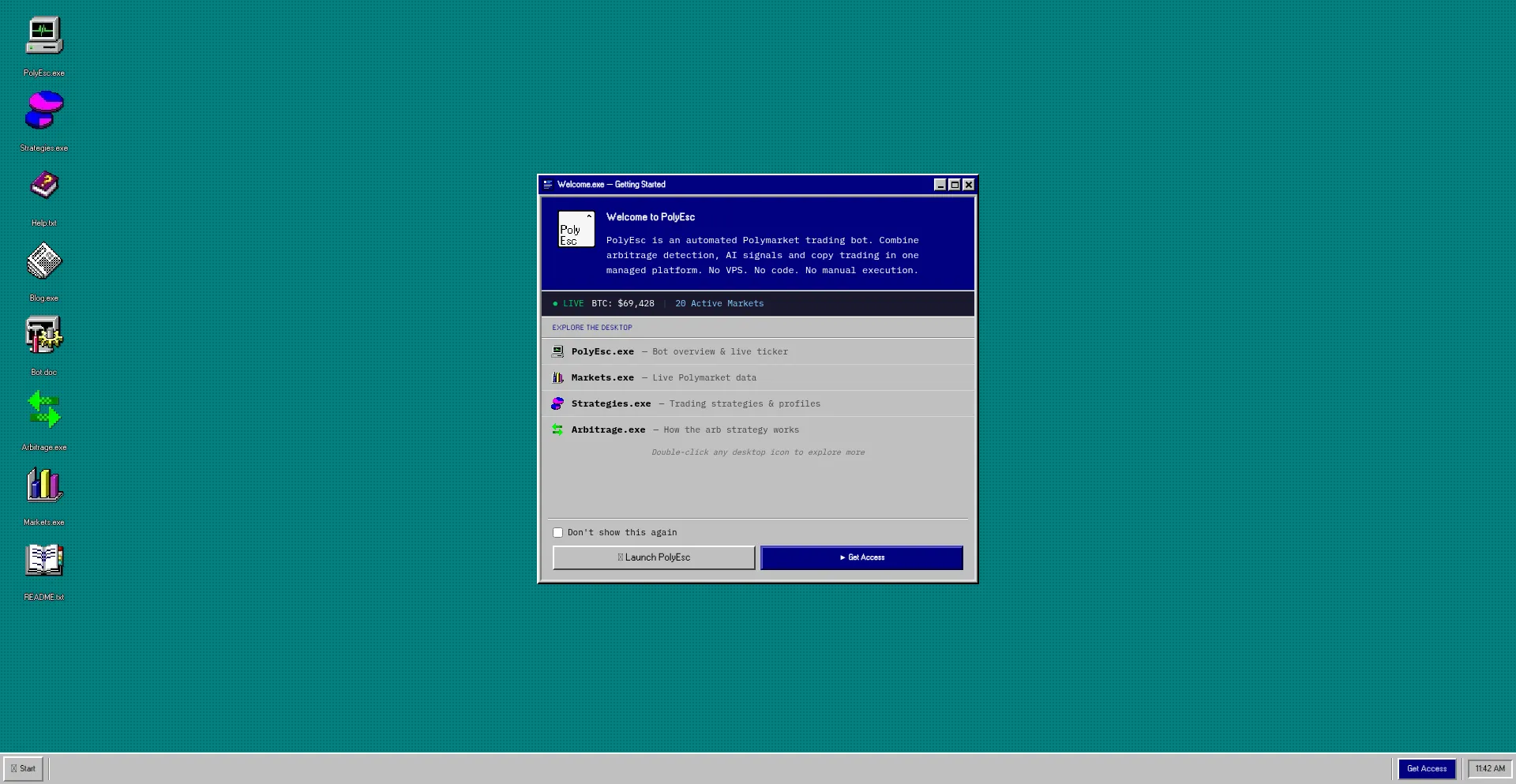Click the PolyEsc.exe row icon in Welcome window
This screenshot has width=1516, height=784.
pos(557,351)
